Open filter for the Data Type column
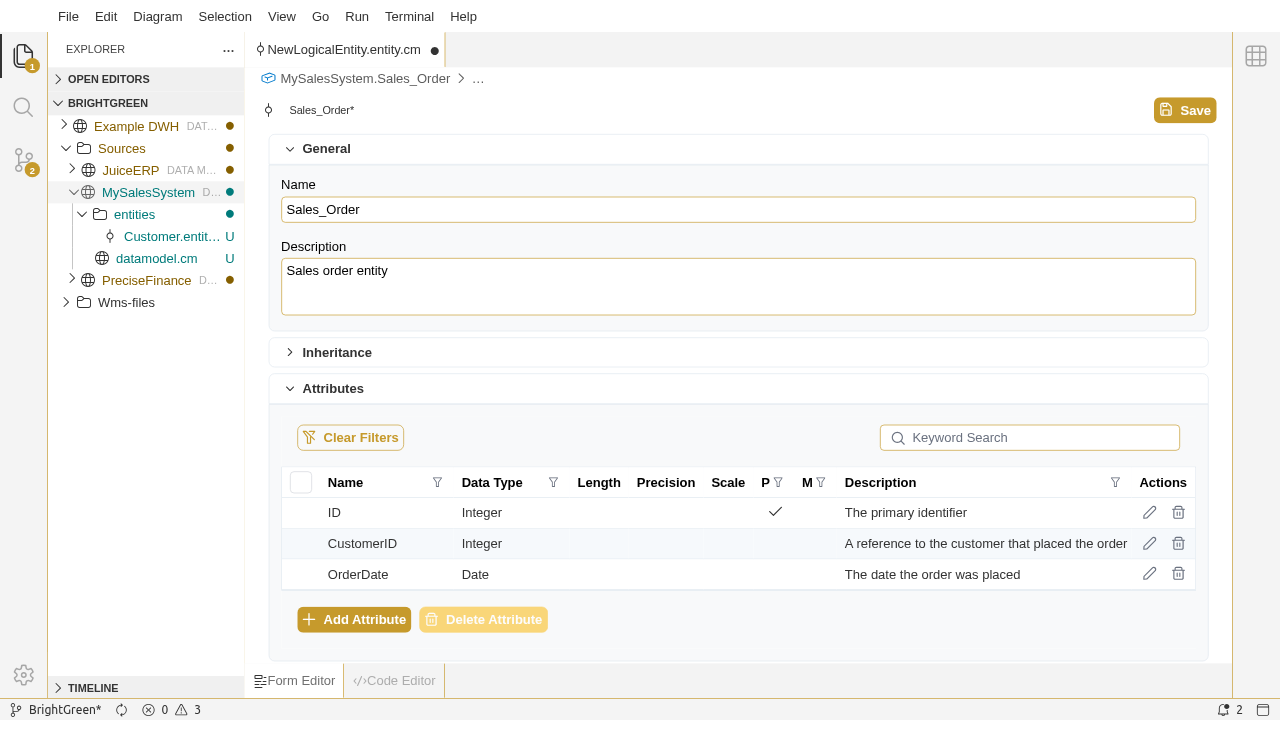The image size is (1280, 750). click(553, 482)
